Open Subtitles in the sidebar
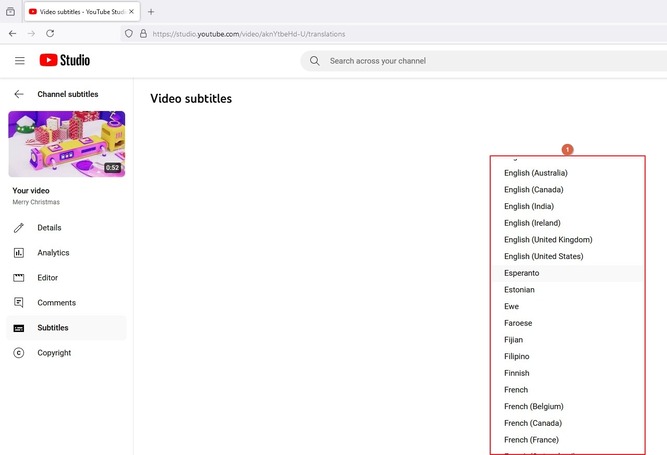Screen dimensions: 667x455 coord(66,328)
